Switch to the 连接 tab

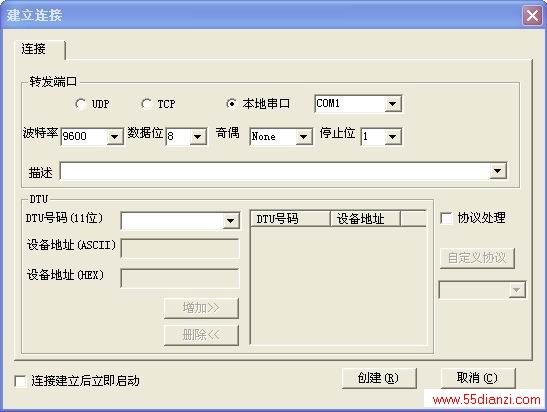(x=33, y=49)
